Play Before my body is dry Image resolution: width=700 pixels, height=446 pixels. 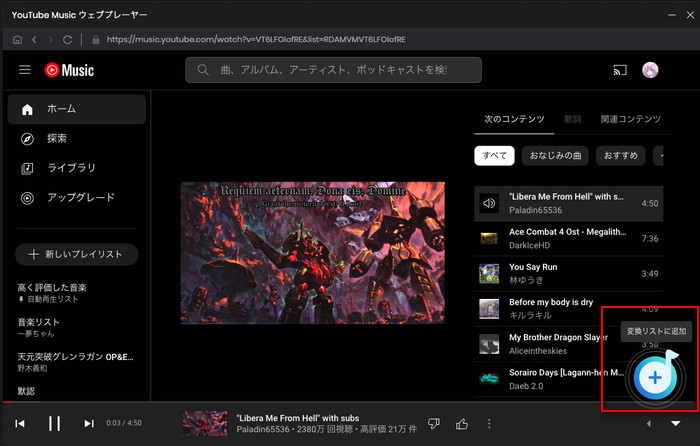pos(569,309)
